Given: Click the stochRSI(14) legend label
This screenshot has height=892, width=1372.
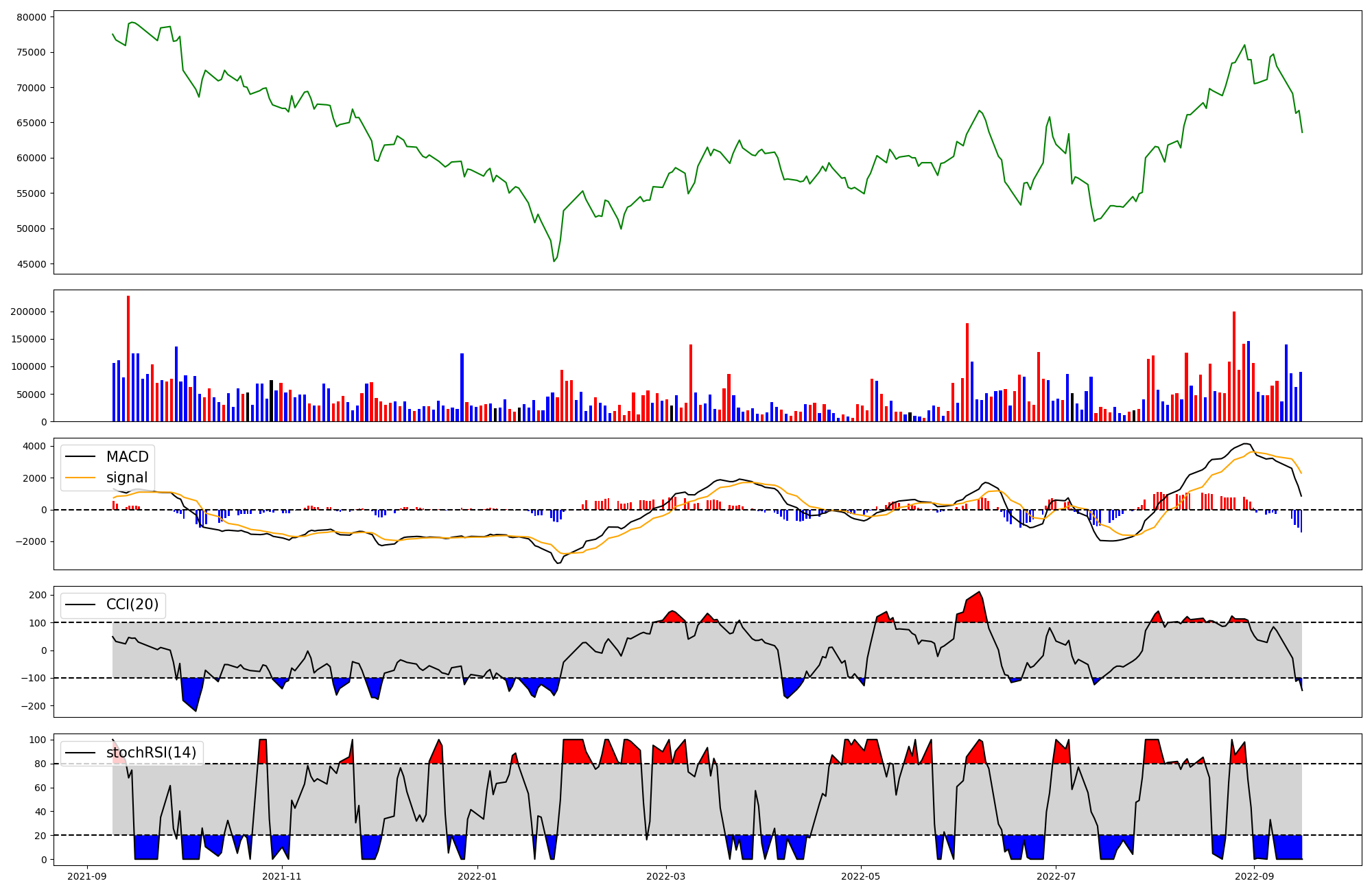Looking at the screenshot, I should 151,753.
